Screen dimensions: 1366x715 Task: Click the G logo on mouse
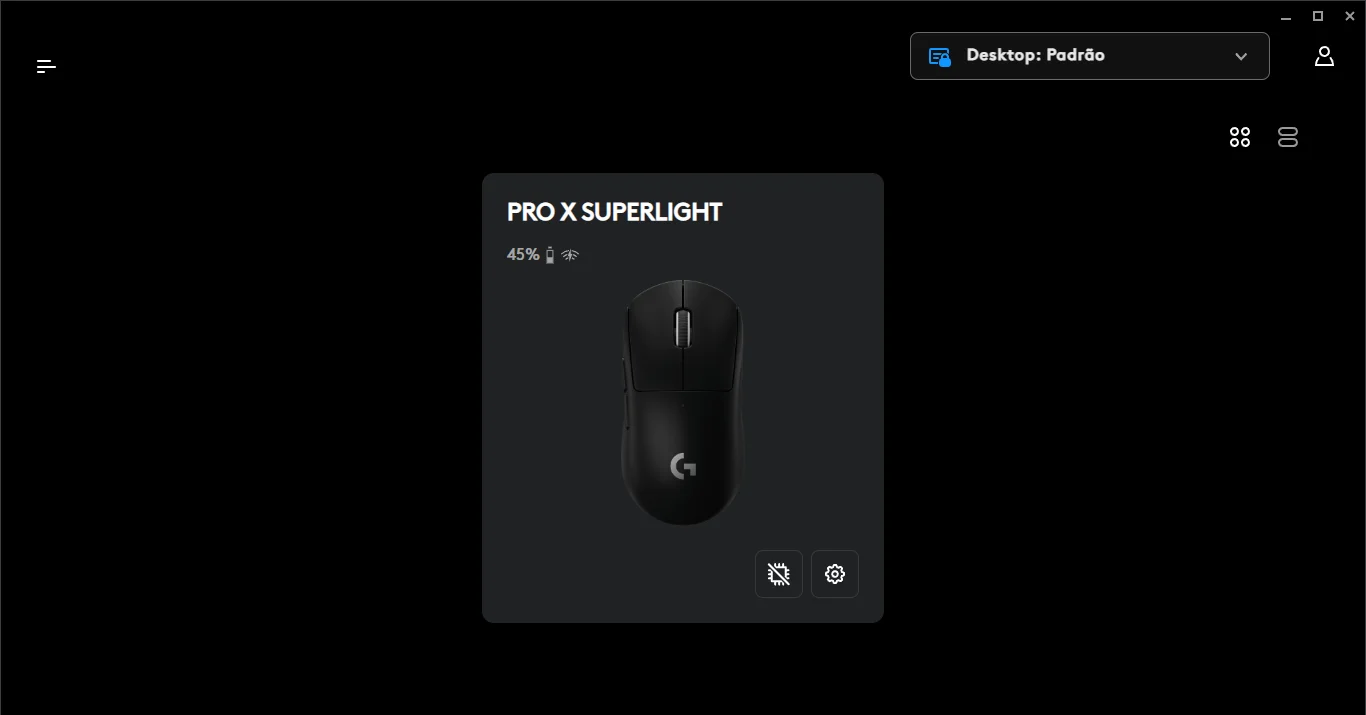(683, 465)
